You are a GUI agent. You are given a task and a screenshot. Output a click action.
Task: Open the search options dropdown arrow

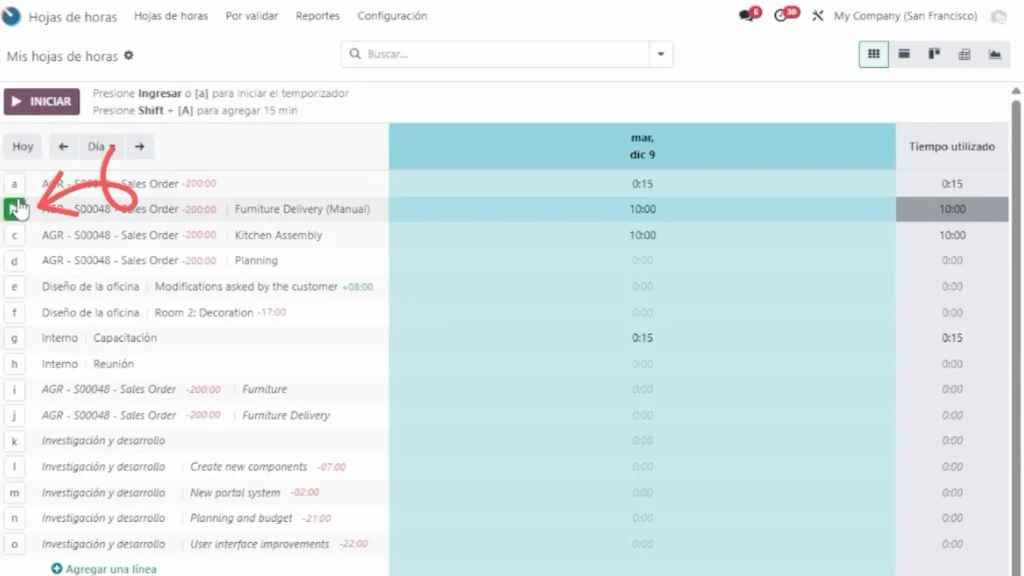coord(660,54)
